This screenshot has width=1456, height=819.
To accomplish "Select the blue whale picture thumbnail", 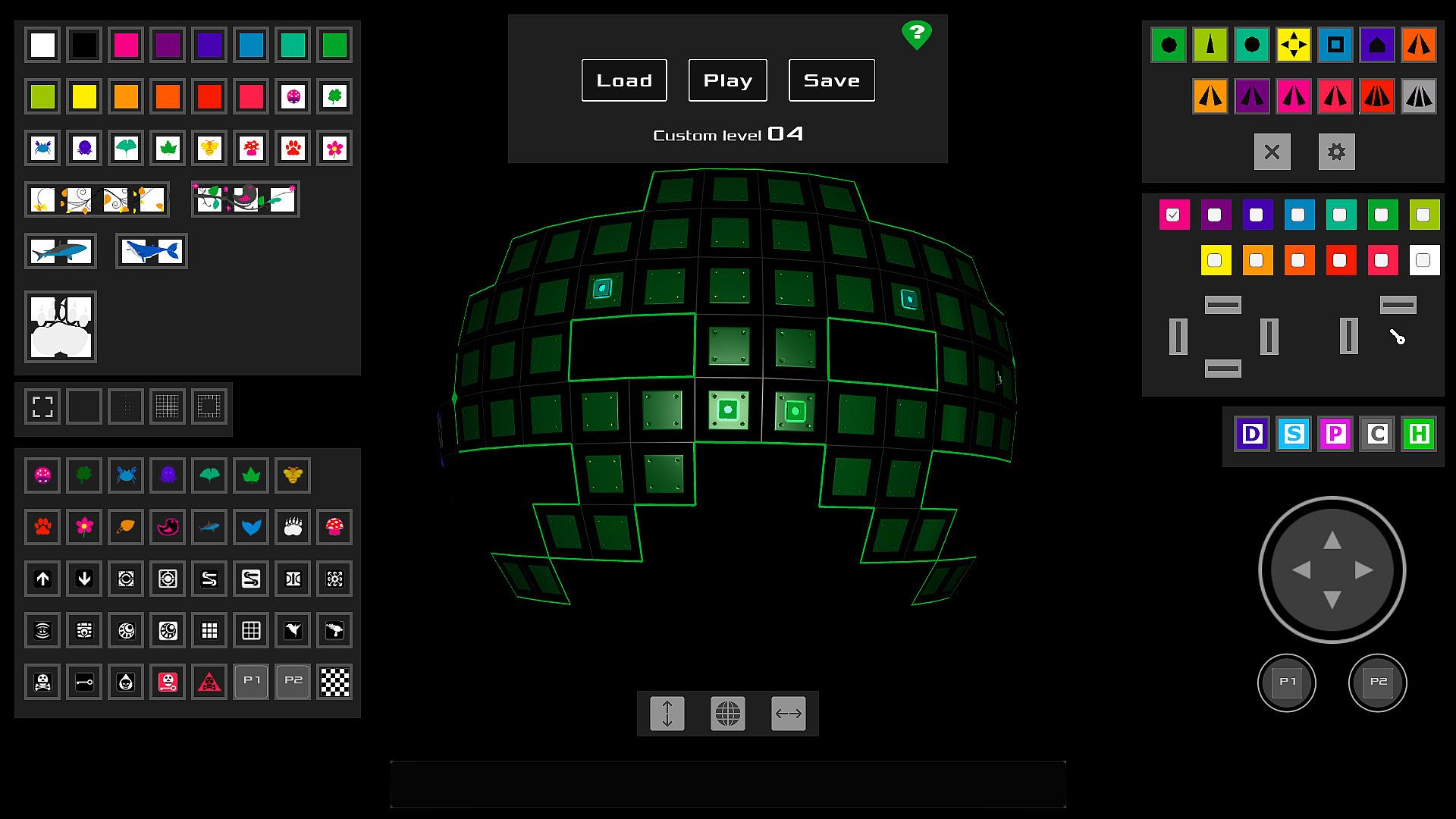I will coord(152,251).
